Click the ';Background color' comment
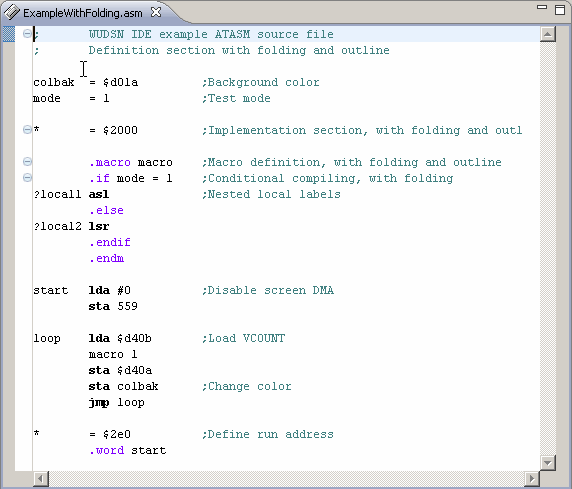This screenshot has height=489, width=572. point(261,82)
